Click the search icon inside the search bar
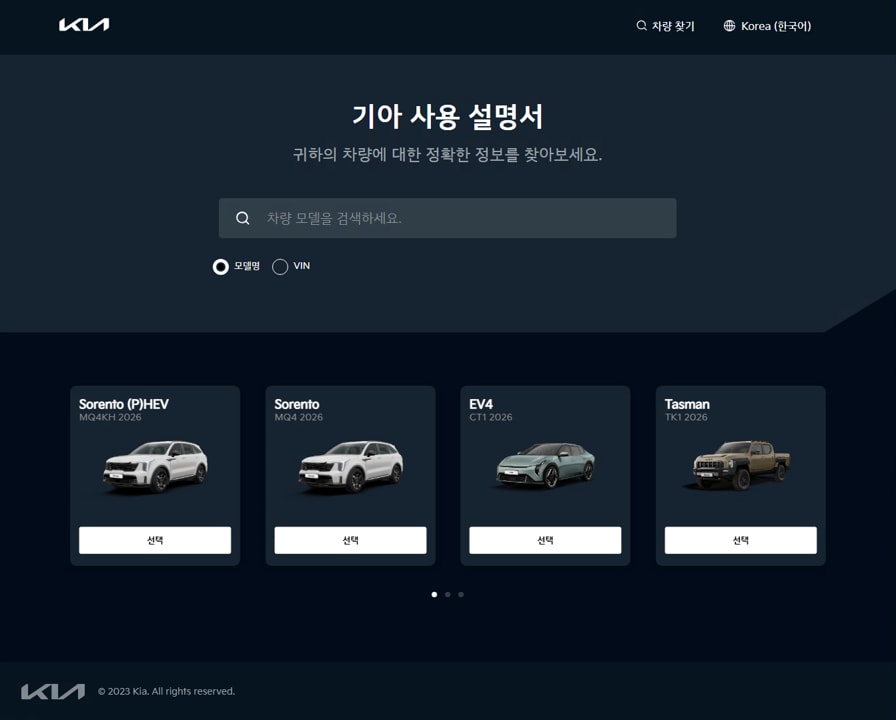This screenshot has width=896, height=720. pos(243,218)
